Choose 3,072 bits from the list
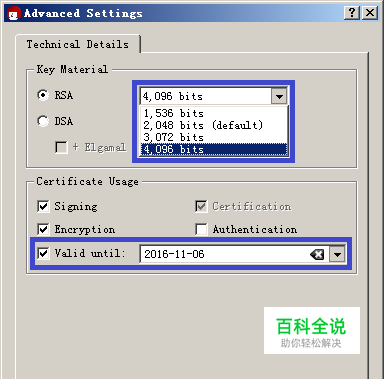 [214, 137]
